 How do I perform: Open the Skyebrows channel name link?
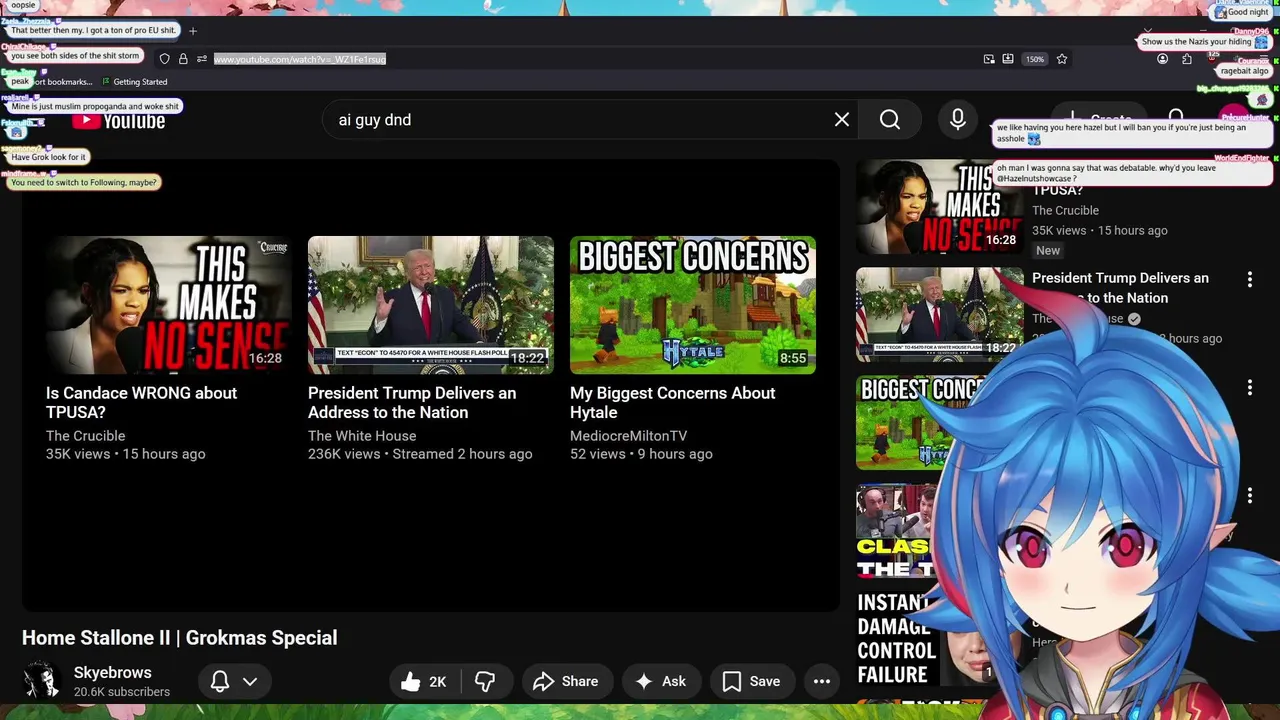(113, 673)
